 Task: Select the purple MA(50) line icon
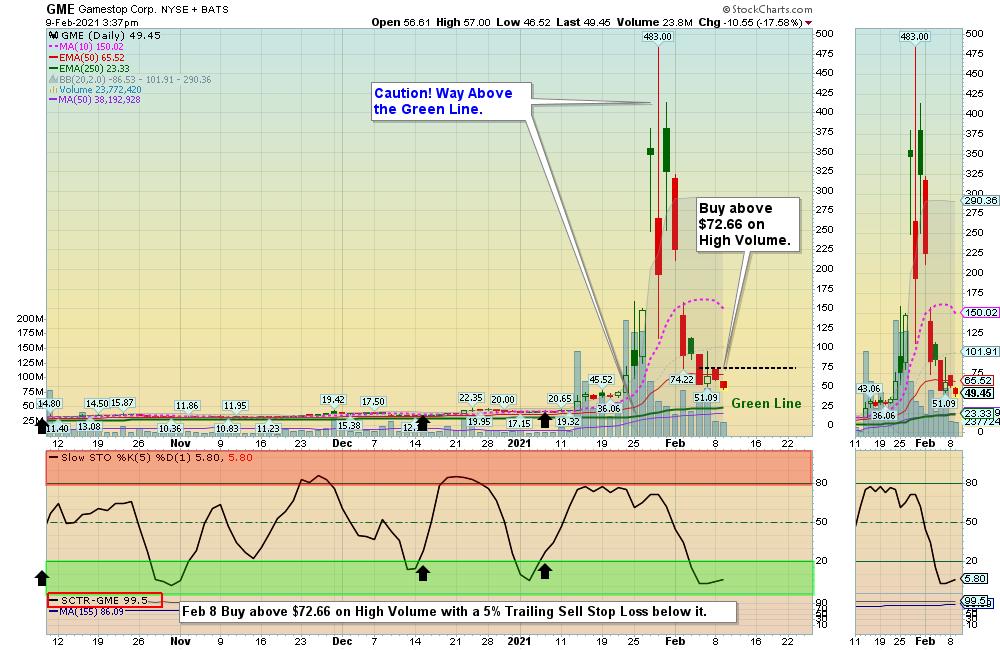(53, 101)
